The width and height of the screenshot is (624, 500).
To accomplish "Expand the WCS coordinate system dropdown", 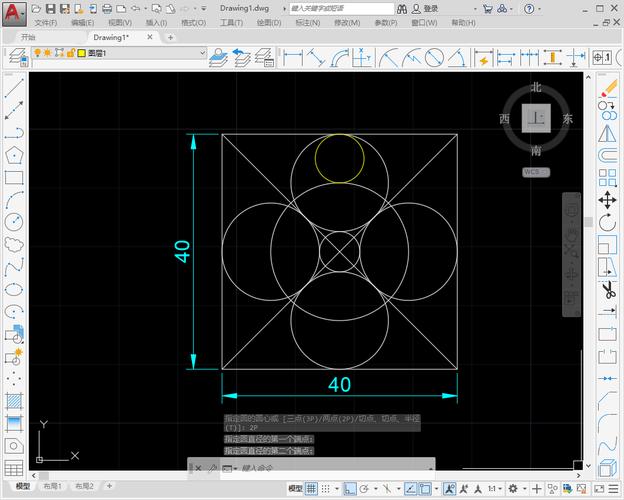I will [537, 172].
